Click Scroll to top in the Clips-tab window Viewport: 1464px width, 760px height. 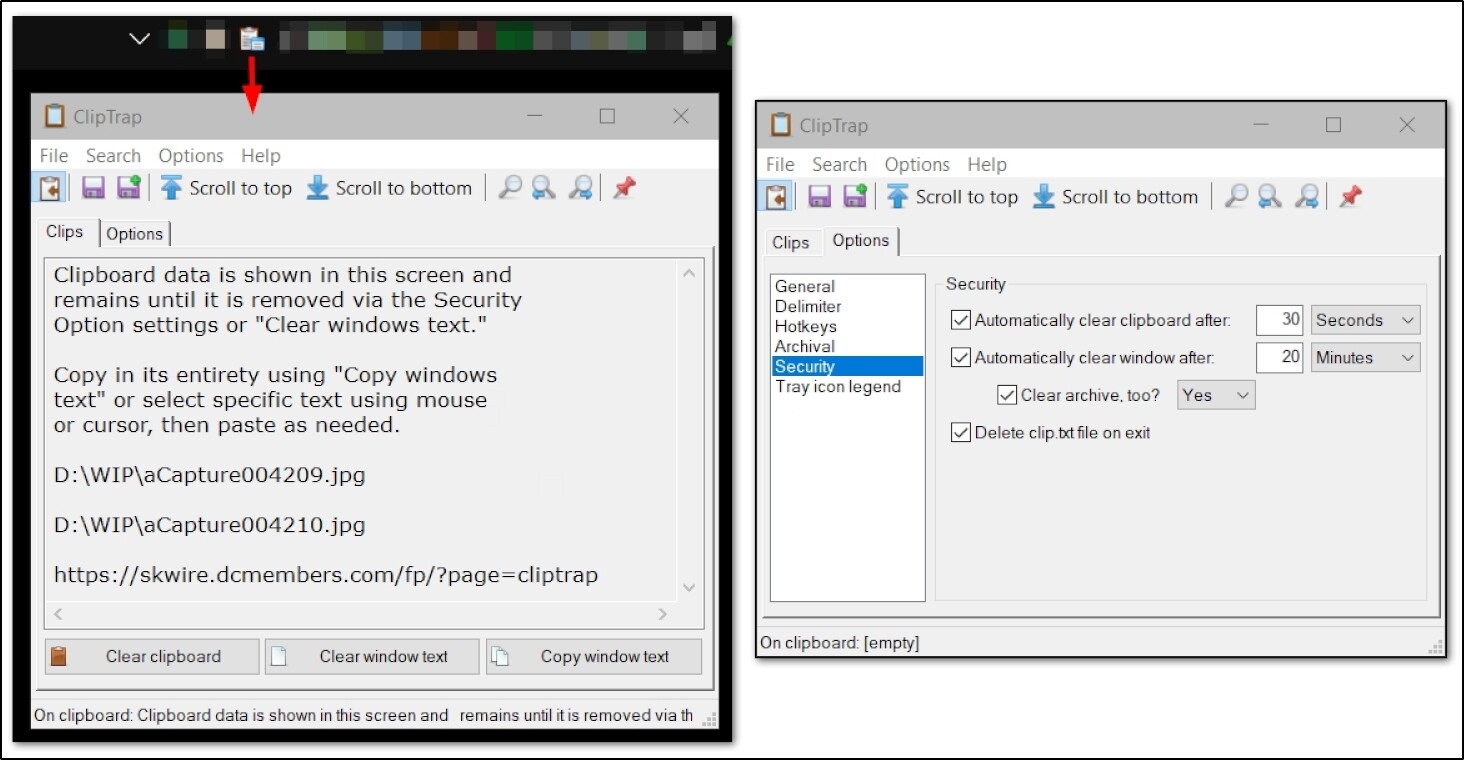[x=227, y=188]
